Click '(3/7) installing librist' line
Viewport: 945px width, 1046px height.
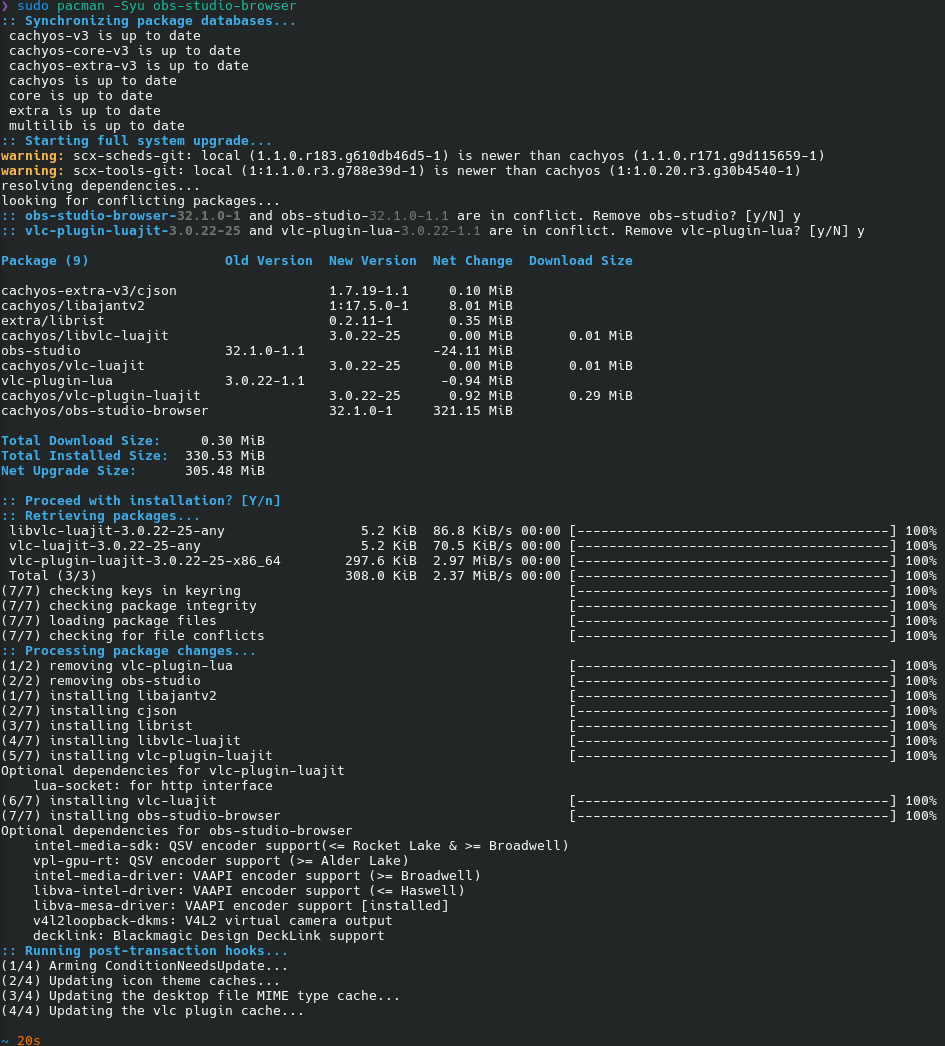click(469, 726)
